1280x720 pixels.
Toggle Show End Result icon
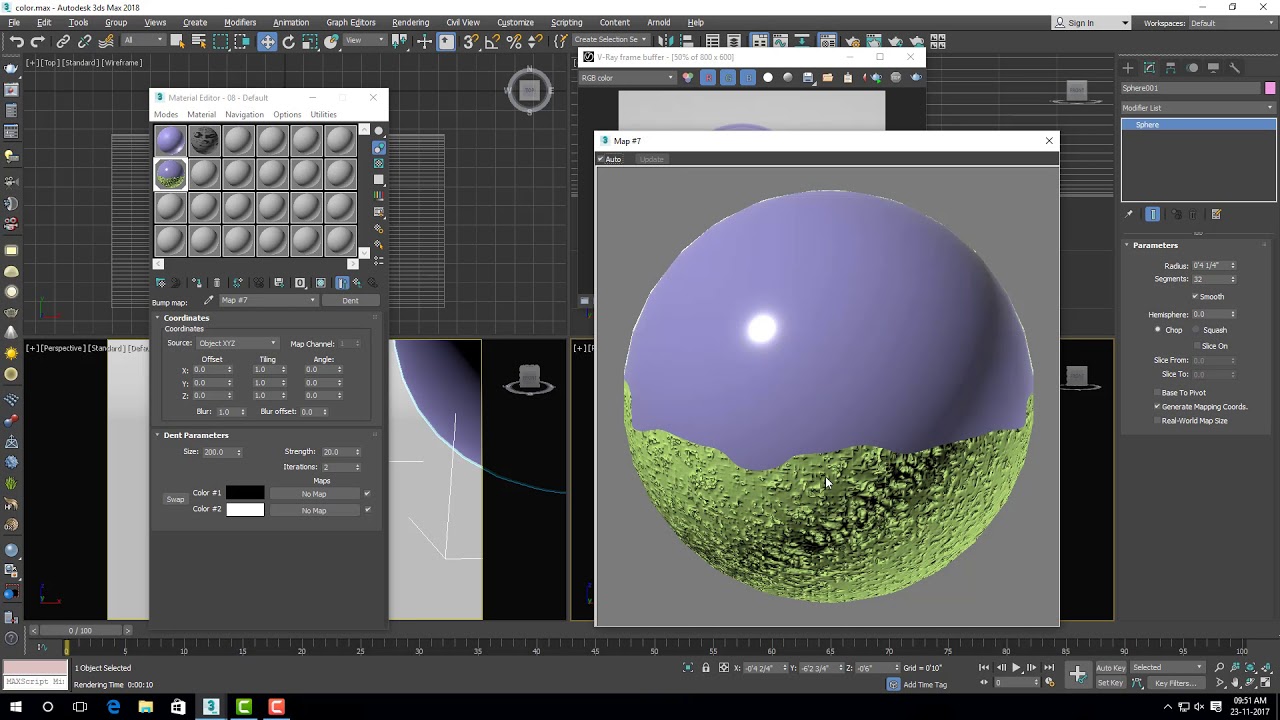pyautogui.click(x=342, y=283)
